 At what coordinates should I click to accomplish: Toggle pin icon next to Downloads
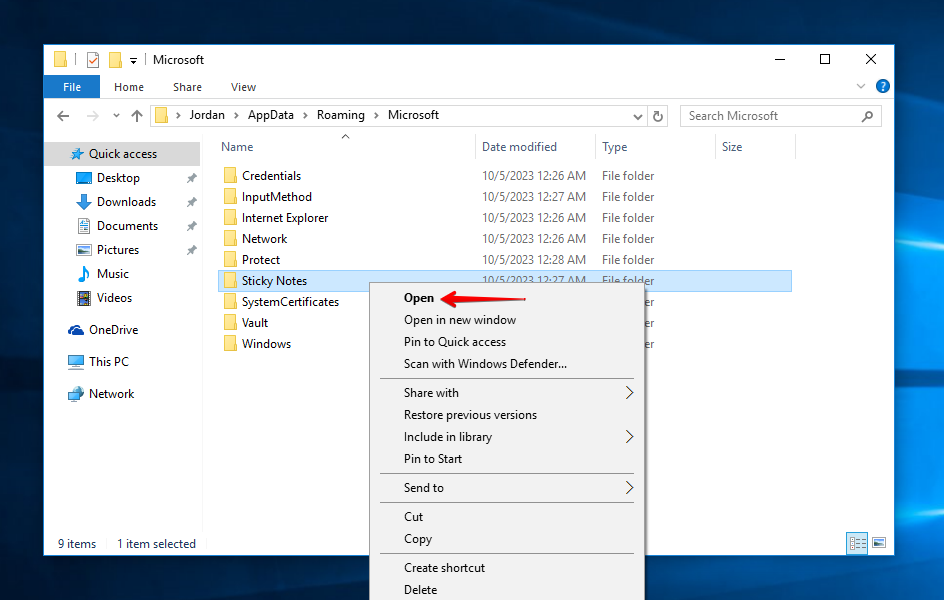192,202
